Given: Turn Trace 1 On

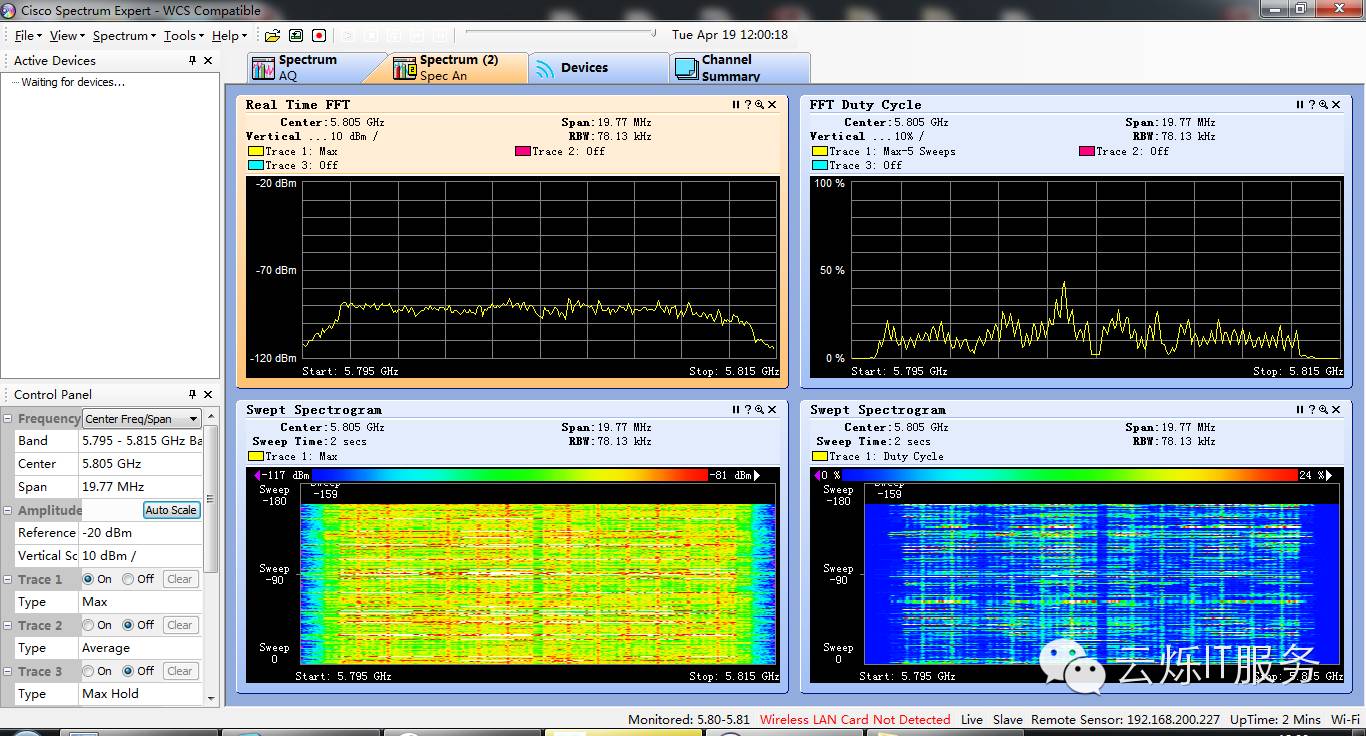Looking at the screenshot, I should (x=88, y=579).
